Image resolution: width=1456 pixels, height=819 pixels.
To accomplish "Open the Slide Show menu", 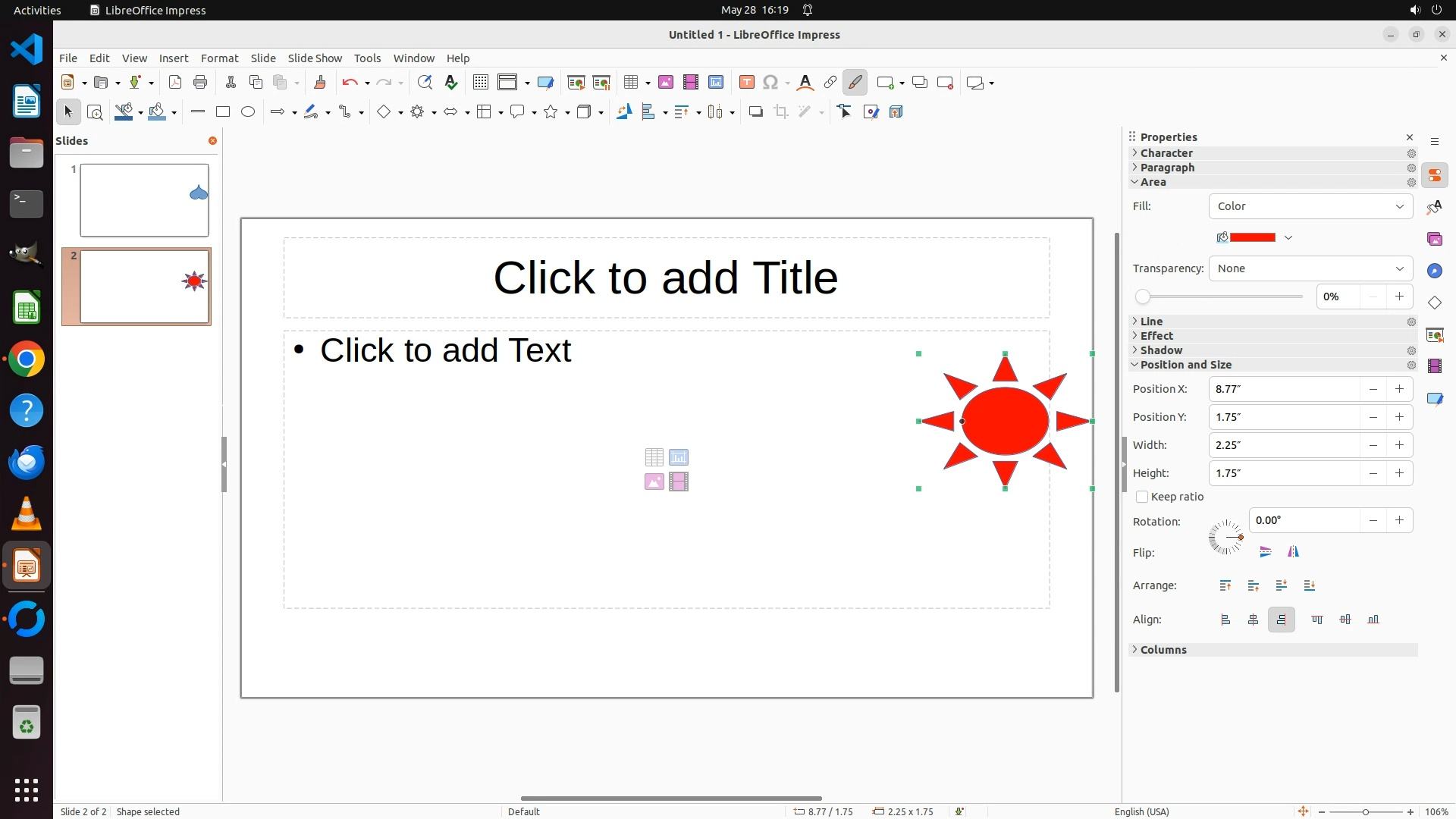I will [315, 58].
